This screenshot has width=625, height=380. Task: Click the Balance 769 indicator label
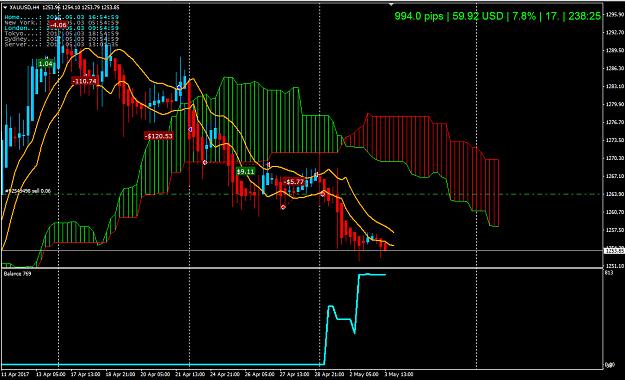coord(18,274)
